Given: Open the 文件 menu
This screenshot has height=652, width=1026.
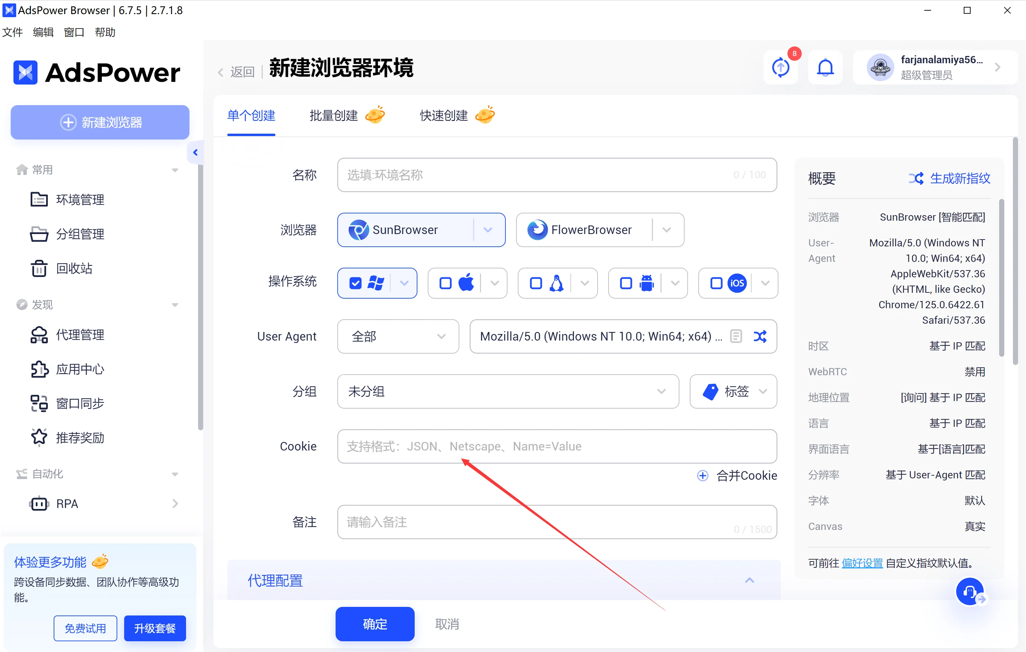Looking at the screenshot, I should pos(12,32).
